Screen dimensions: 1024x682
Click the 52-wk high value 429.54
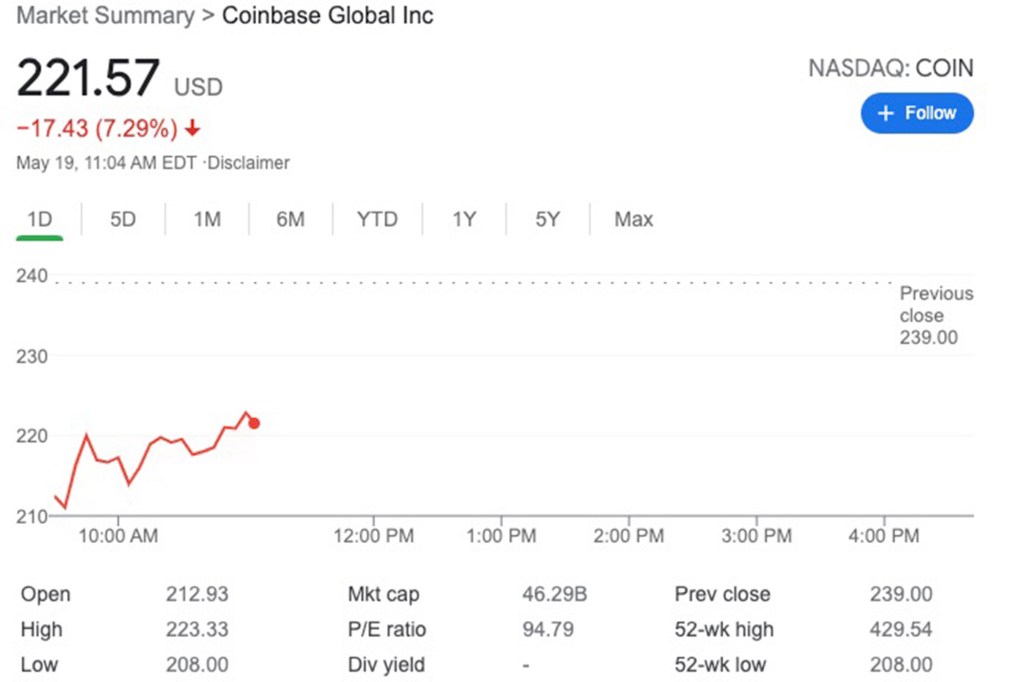pos(901,629)
